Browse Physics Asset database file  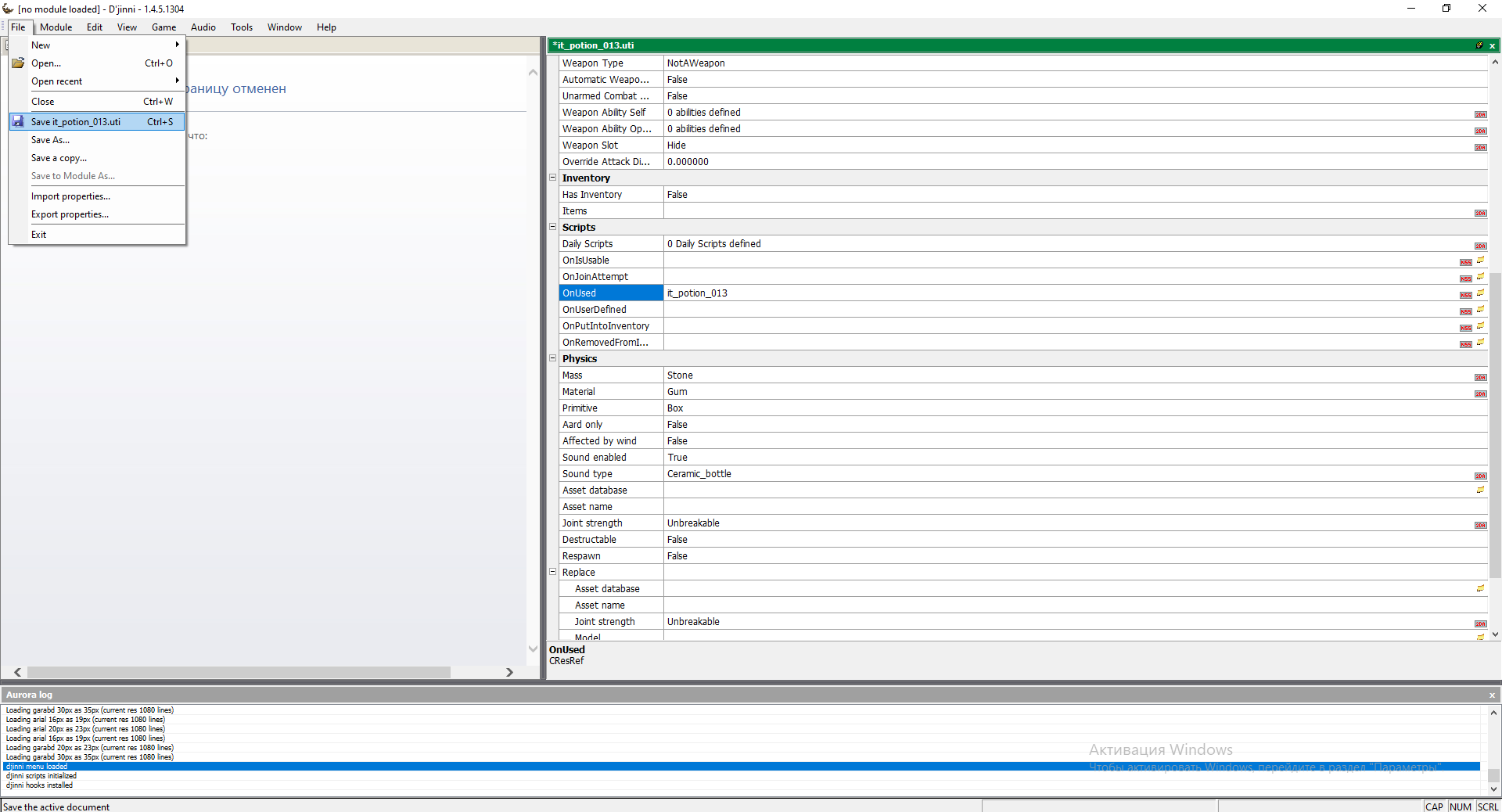1480,490
